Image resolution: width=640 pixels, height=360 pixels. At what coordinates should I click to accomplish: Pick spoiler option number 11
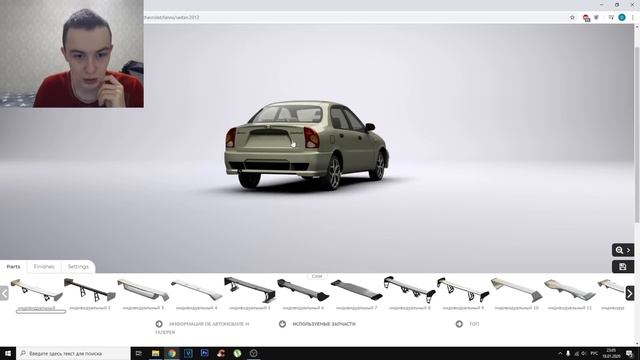point(570,289)
